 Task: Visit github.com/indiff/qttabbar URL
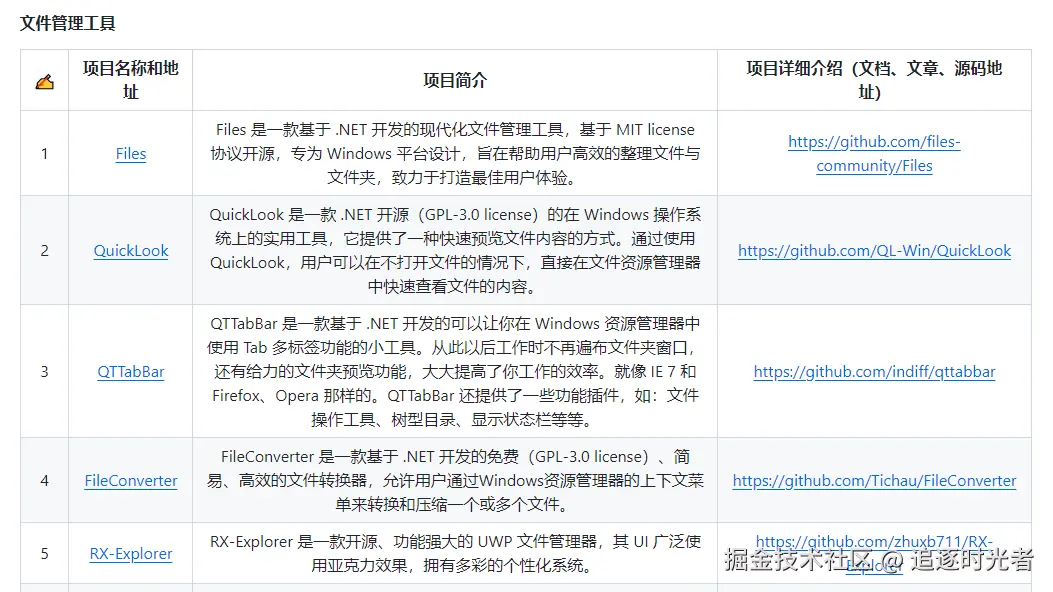tap(874, 371)
